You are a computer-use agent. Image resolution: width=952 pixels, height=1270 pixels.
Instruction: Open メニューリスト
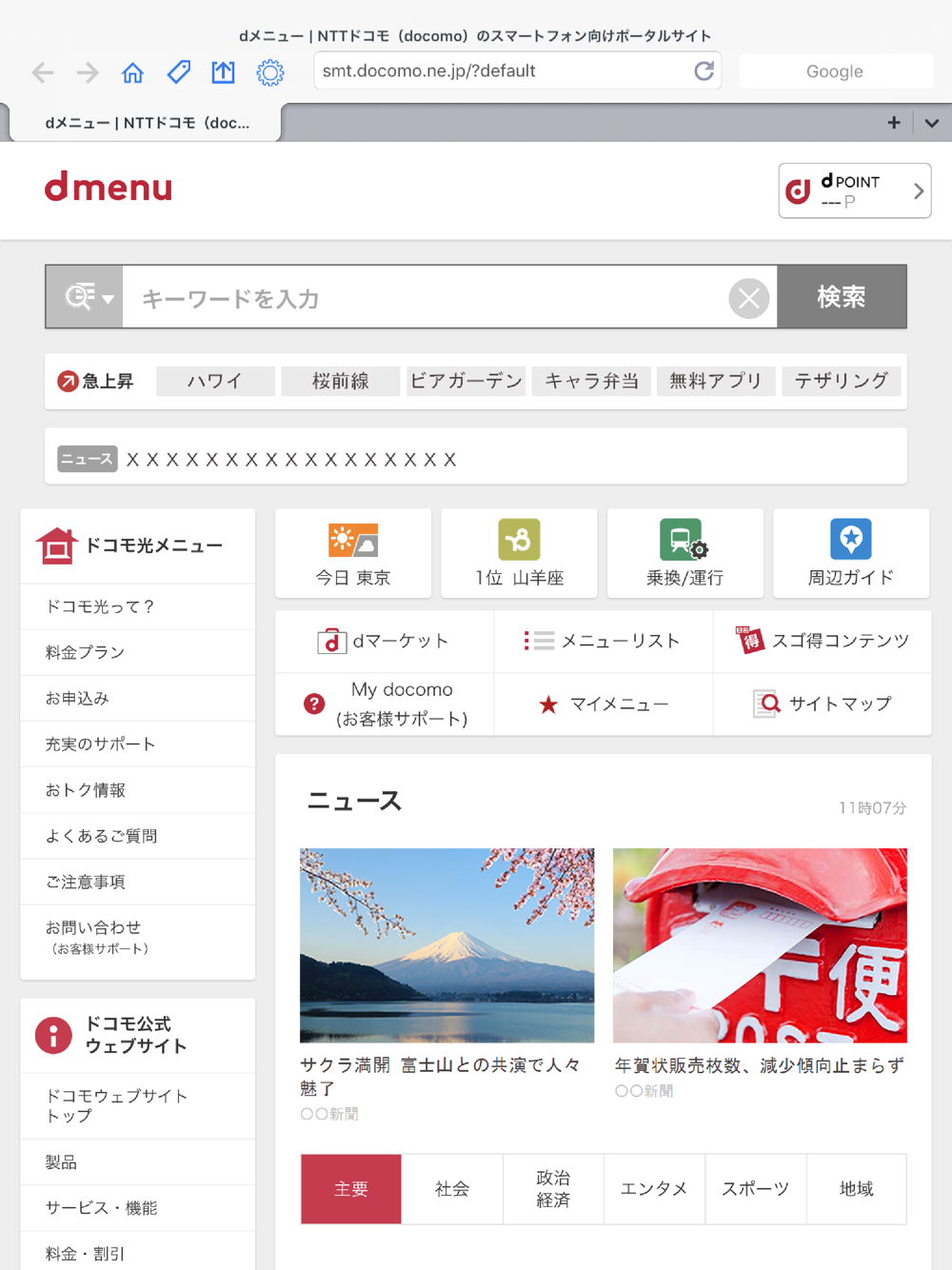603,641
